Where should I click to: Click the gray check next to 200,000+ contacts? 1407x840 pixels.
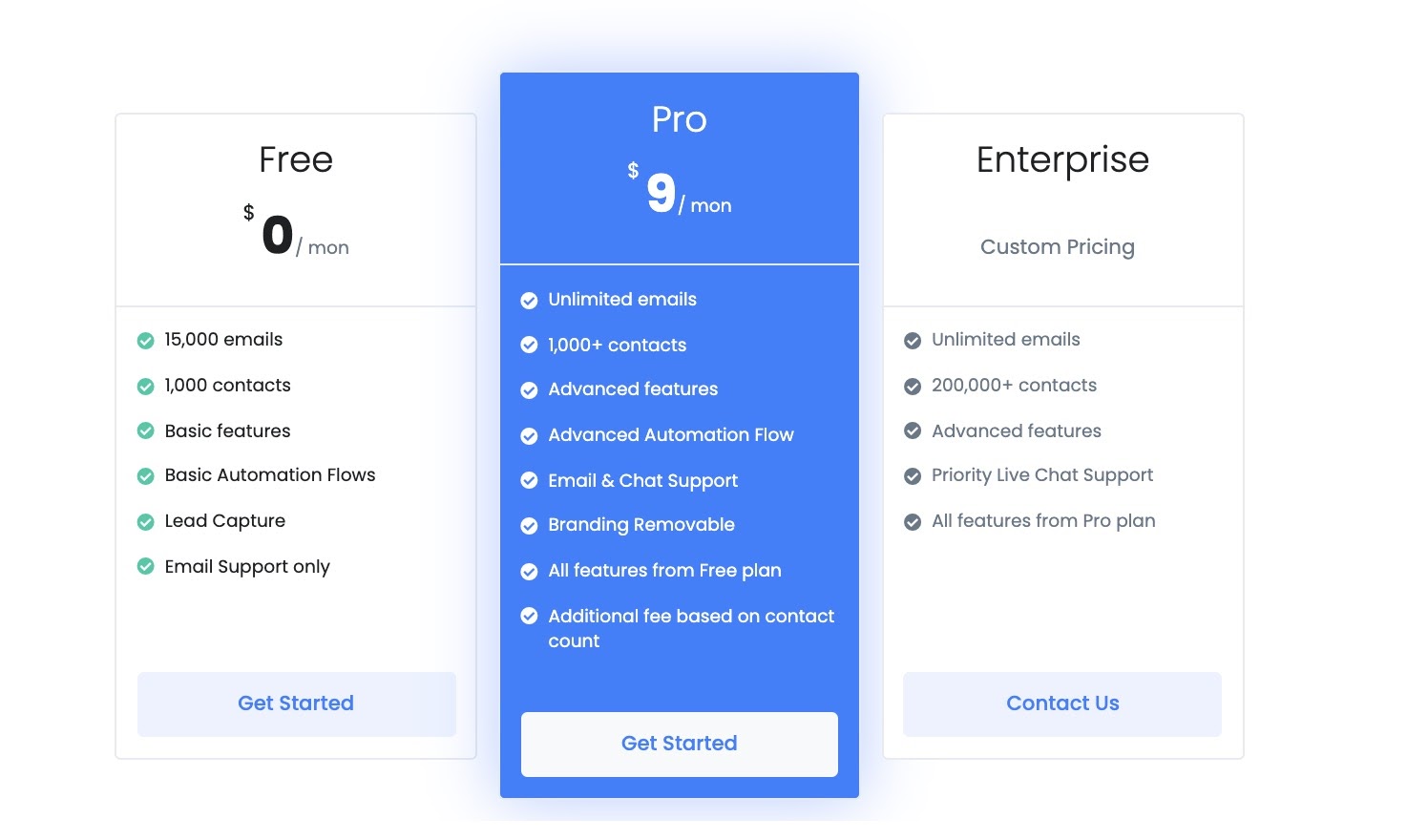[913, 387]
